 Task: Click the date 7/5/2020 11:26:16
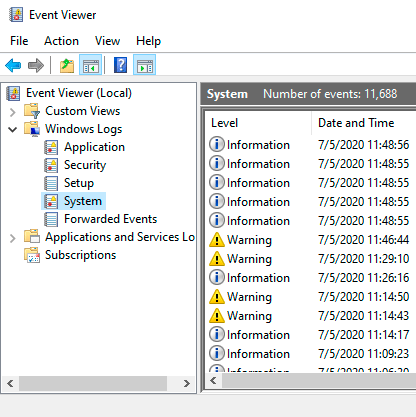pyautogui.click(x=363, y=278)
